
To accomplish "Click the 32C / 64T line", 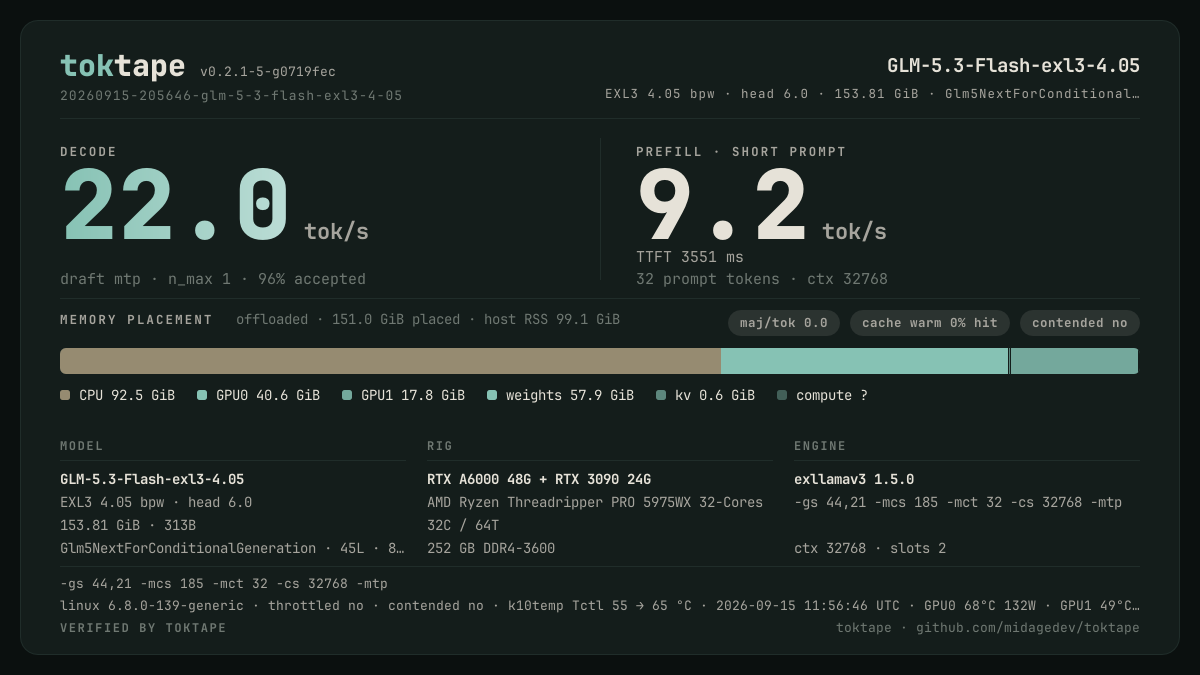I will click(x=463, y=525).
